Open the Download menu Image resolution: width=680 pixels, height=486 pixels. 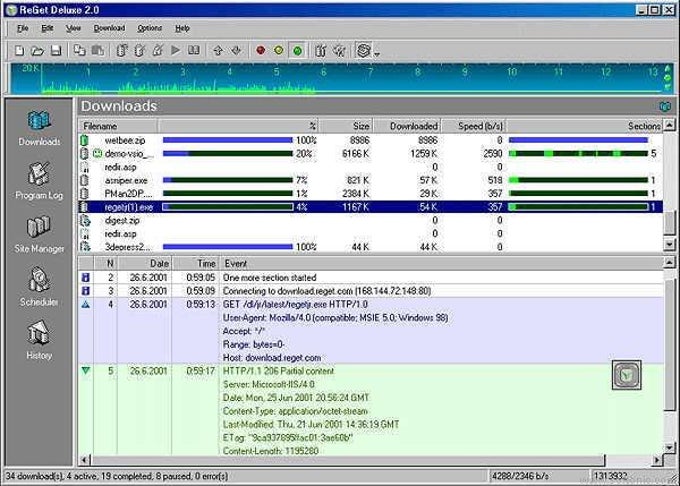coord(109,28)
